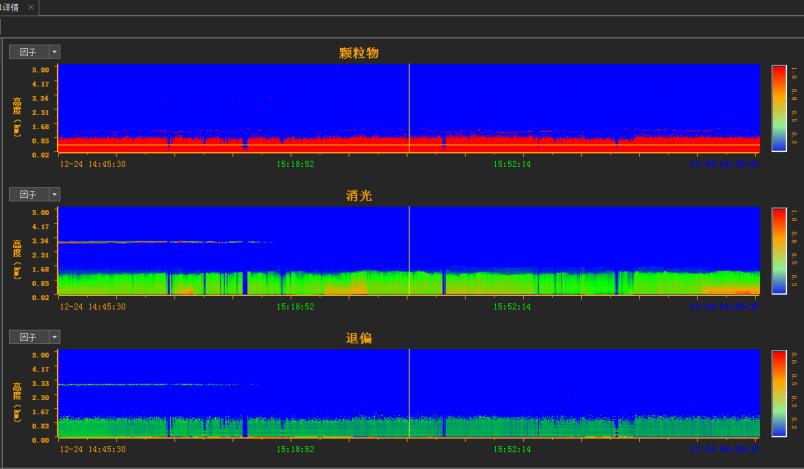Click the 因子 button above 颗粒物 chart
Viewport: 804px width, 469px height.
tap(28, 51)
